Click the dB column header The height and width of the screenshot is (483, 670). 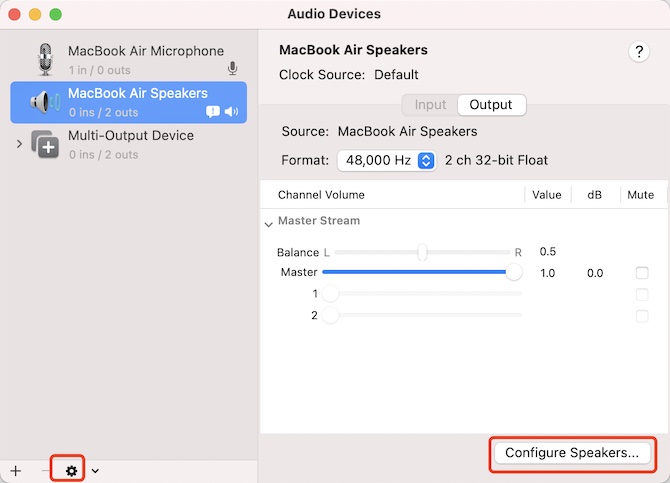coord(594,195)
